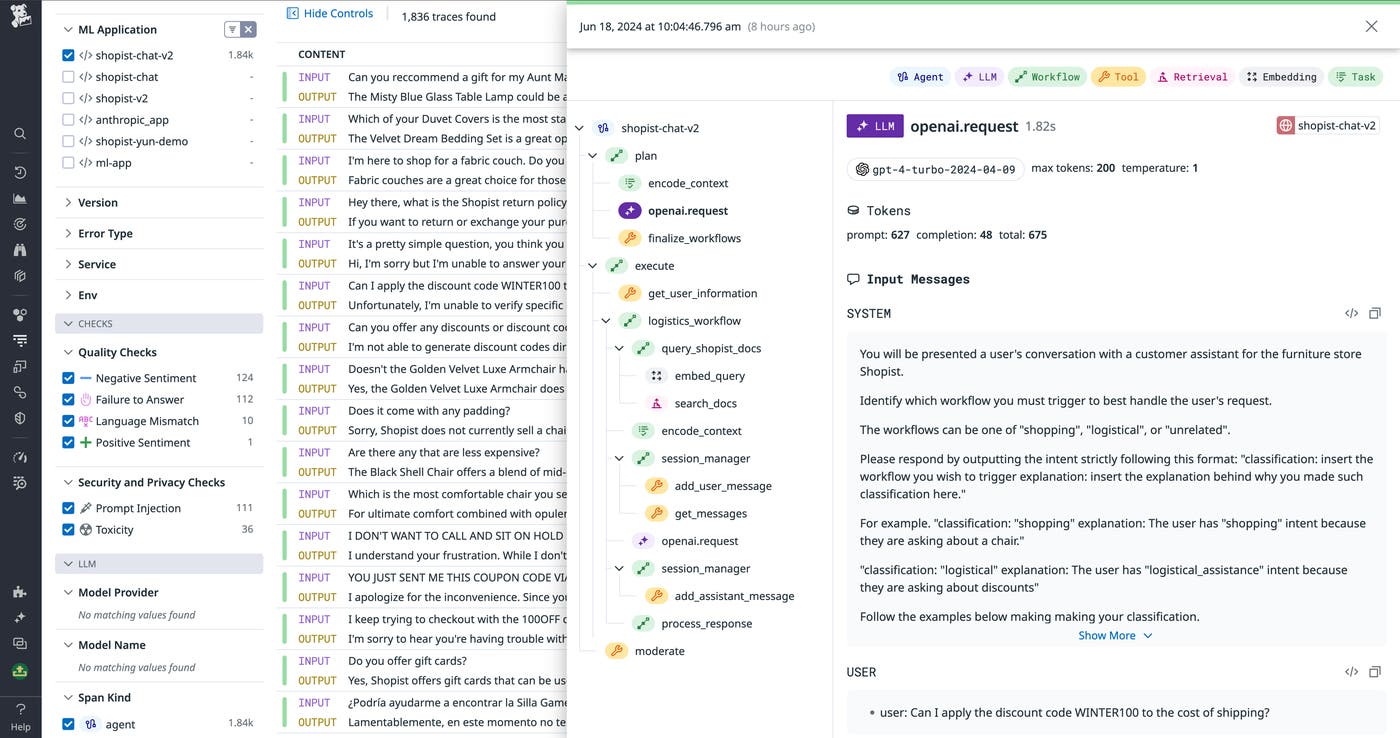Select the Workflow span type filter
Viewport: 1400px width, 738px height.
coord(1046,77)
